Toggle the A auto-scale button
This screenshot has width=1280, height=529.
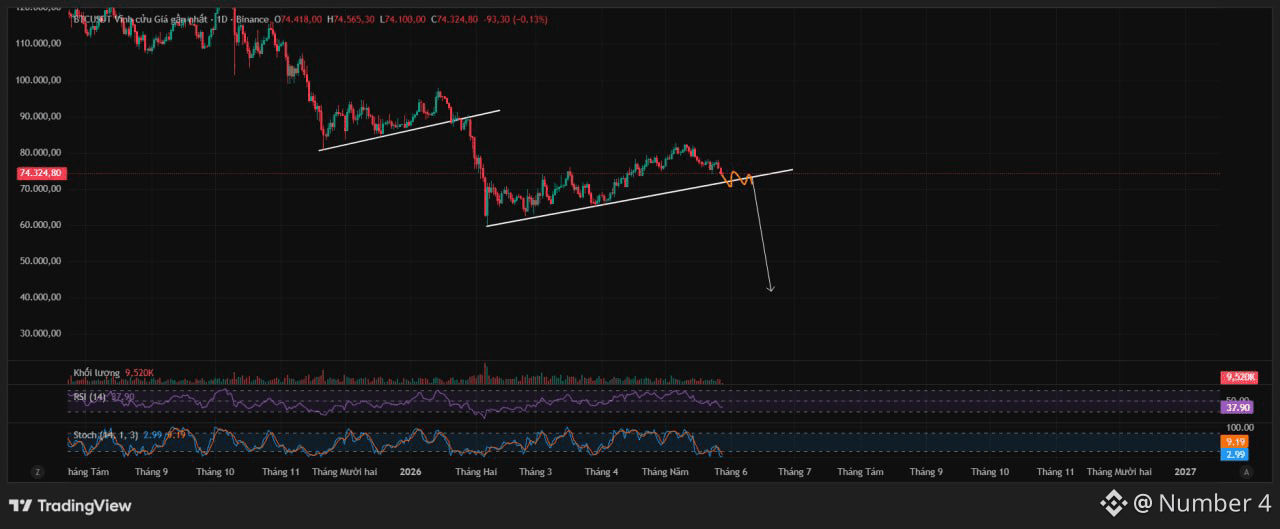[1246, 471]
